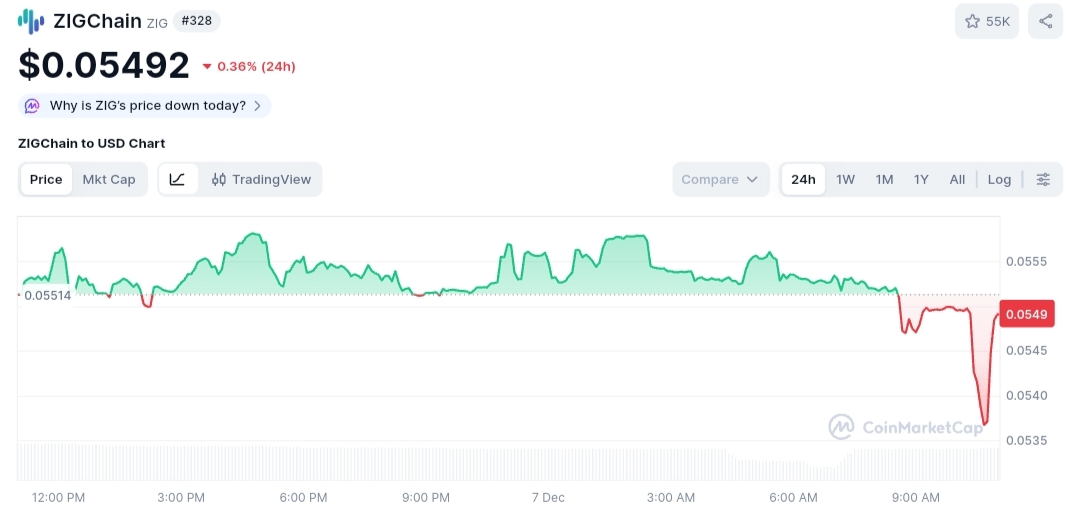Viewport: 1080px width, 508px height.
Task: Click the chevron after price question
Action: tap(258, 106)
